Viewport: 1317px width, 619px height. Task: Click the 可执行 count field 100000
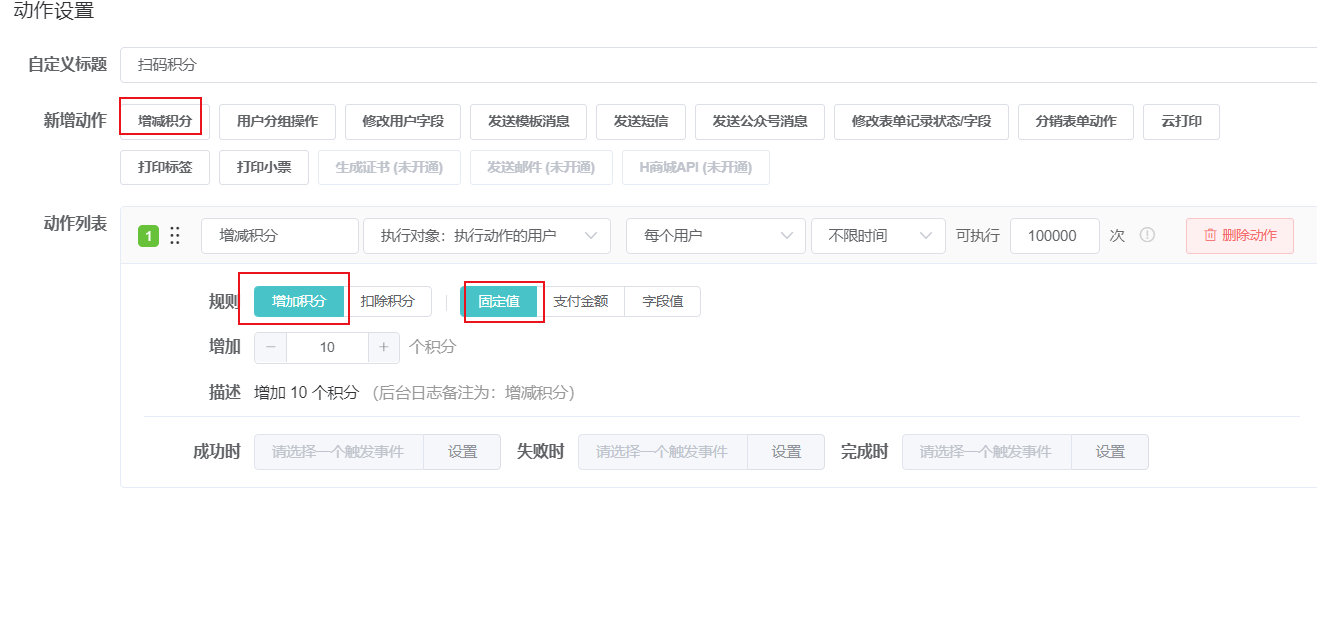1055,236
